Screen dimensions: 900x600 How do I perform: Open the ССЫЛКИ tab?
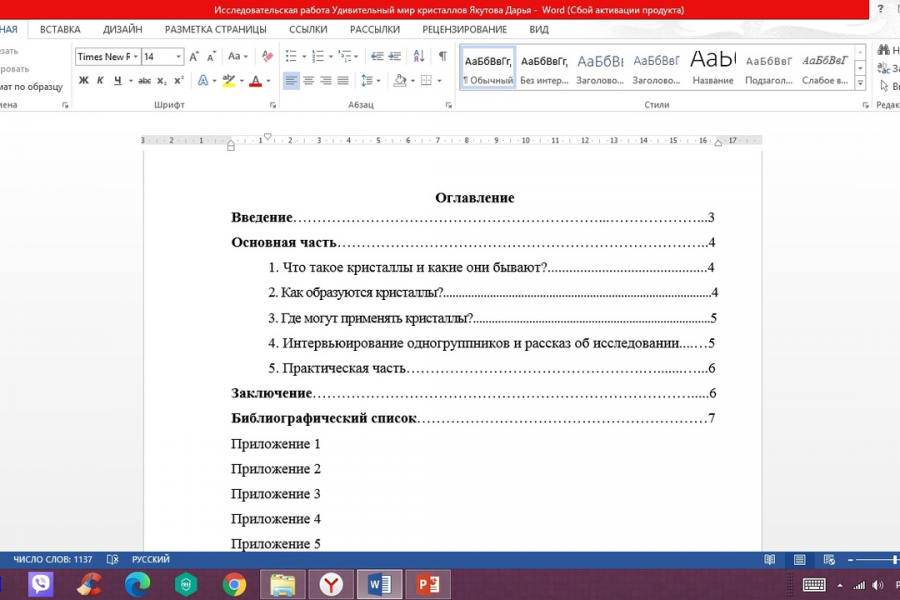[x=308, y=29]
